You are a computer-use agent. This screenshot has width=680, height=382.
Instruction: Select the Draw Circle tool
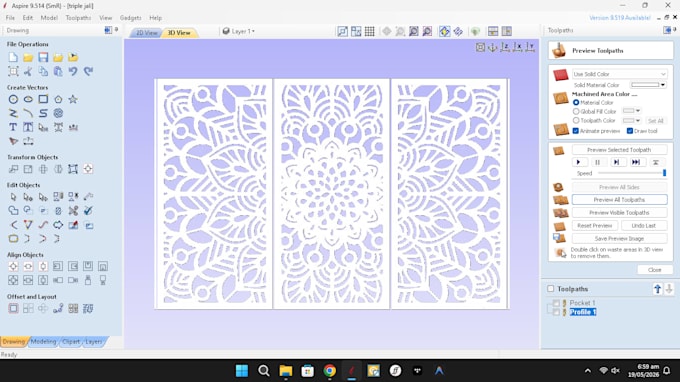coord(13,99)
